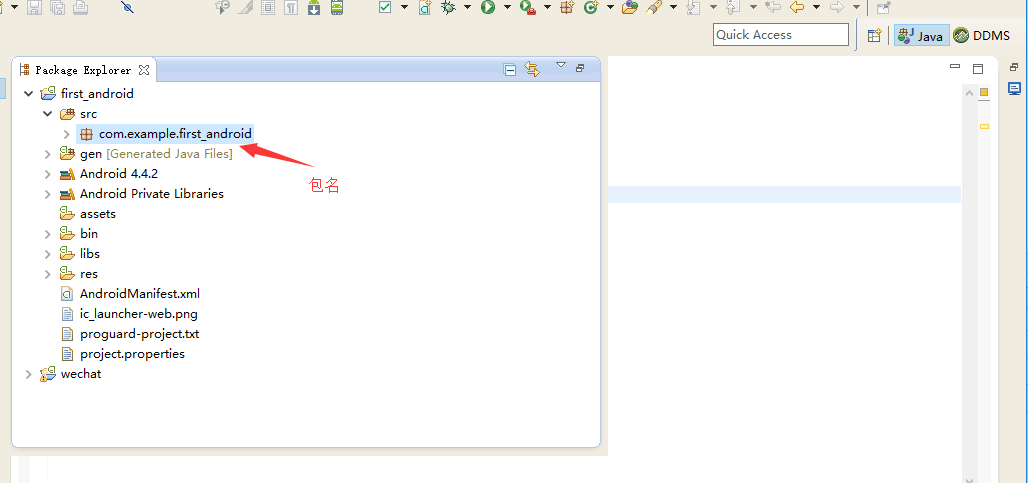Image resolution: width=1028 pixels, height=483 pixels.
Task: Click the Run External Tools icon
Action: 527,8
